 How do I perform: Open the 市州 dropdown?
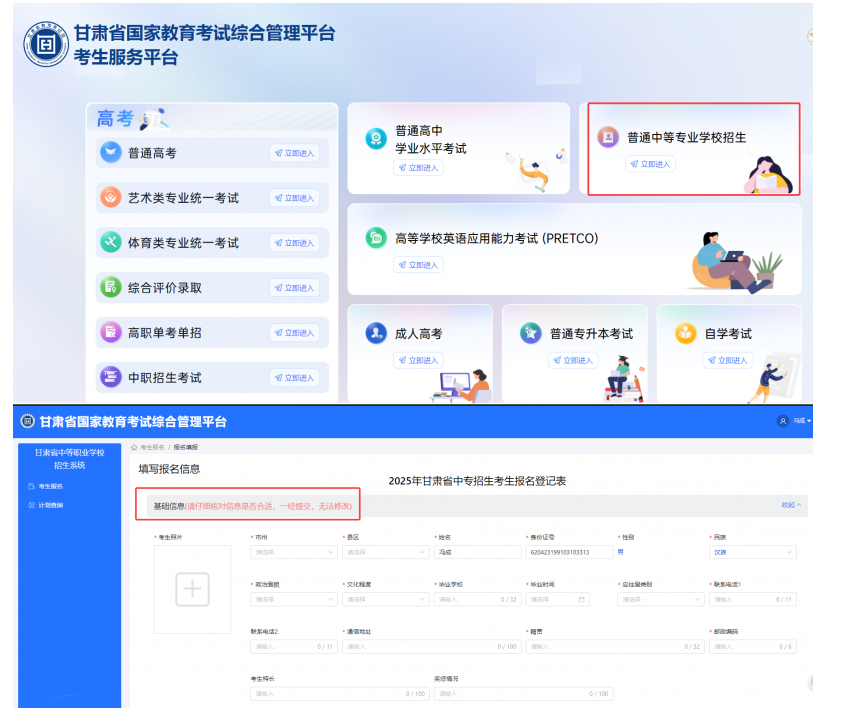coord(293,552)
